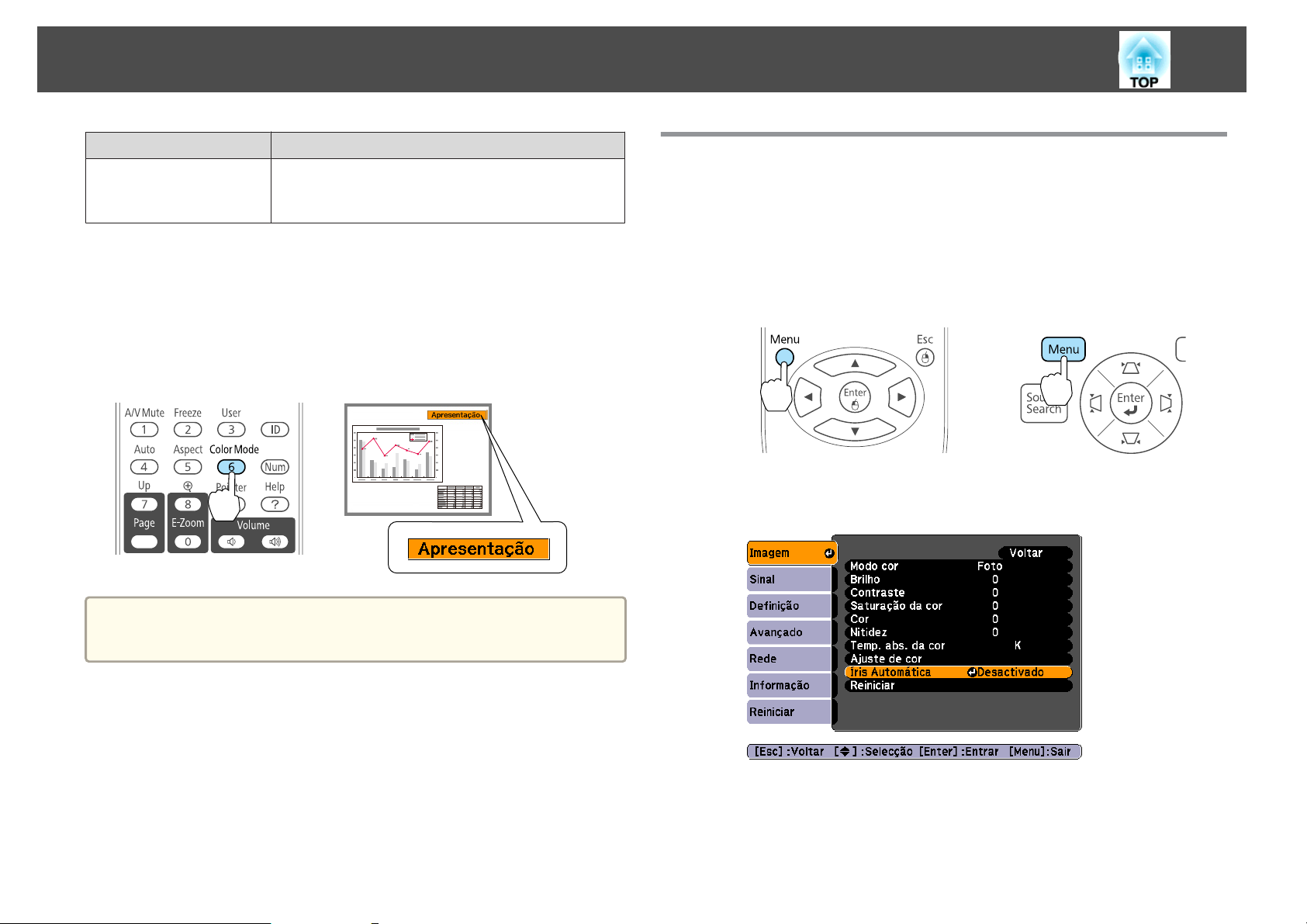Click the Source Search panel button
The height and width of the screenshot is (924, 1307).
coord(1043,403)
